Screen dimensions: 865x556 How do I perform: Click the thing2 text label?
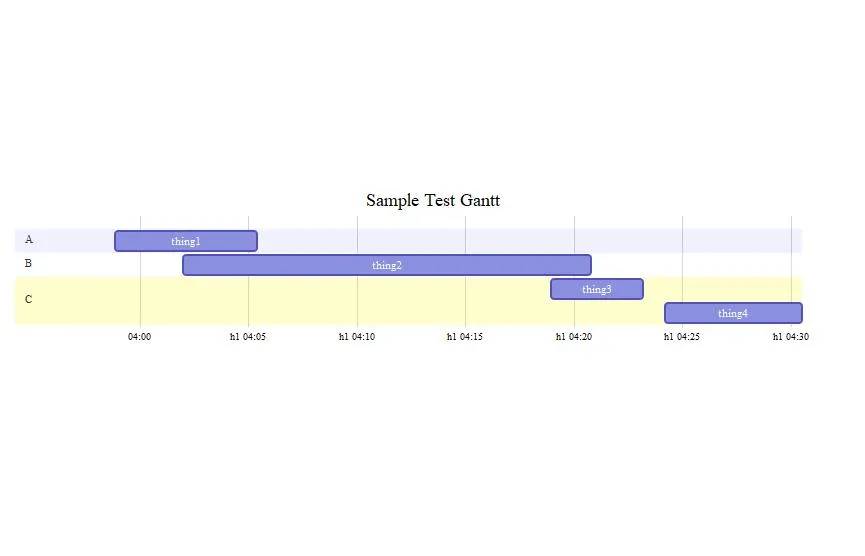click(387, 265)
